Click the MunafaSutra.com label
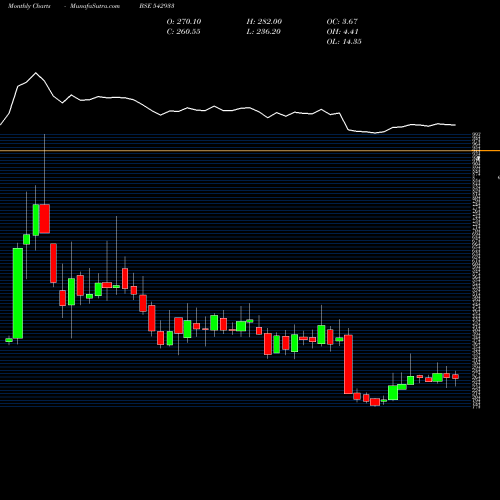This screenshot has height=500, width=500. tap(95, 6)
